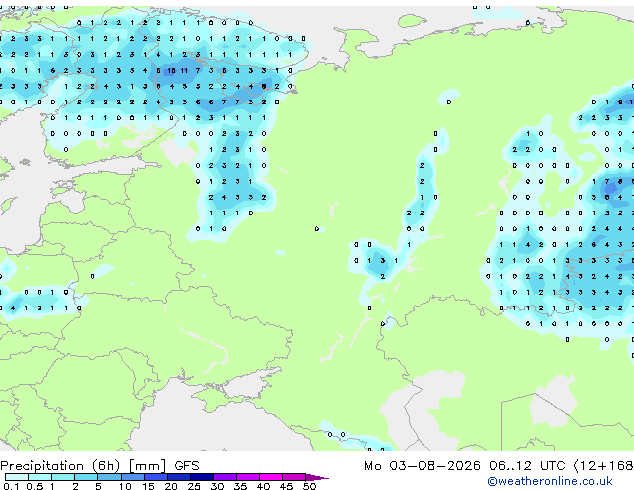
Task: Click the '10' precipitation value on the map
Action: 171,71
